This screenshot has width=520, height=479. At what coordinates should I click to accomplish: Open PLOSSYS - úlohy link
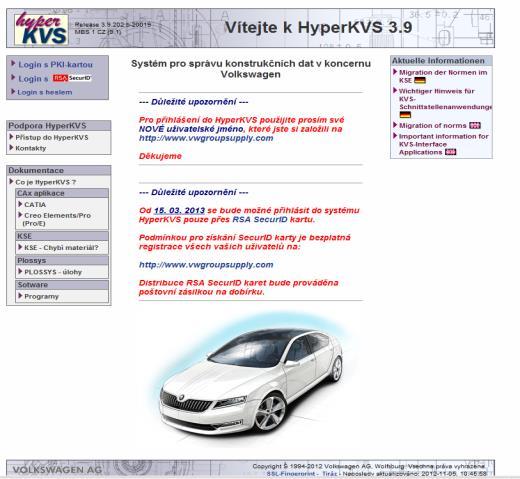[x=53, y=272]
